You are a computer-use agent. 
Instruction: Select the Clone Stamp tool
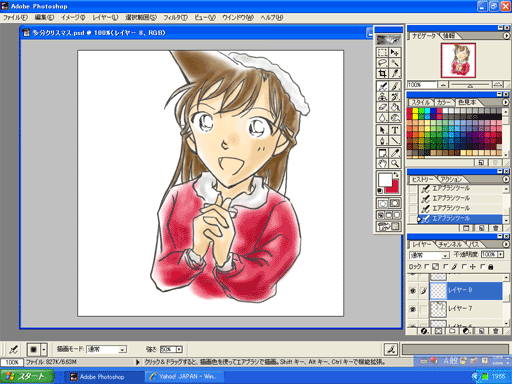pyautogui.click(x=382, y=97)
